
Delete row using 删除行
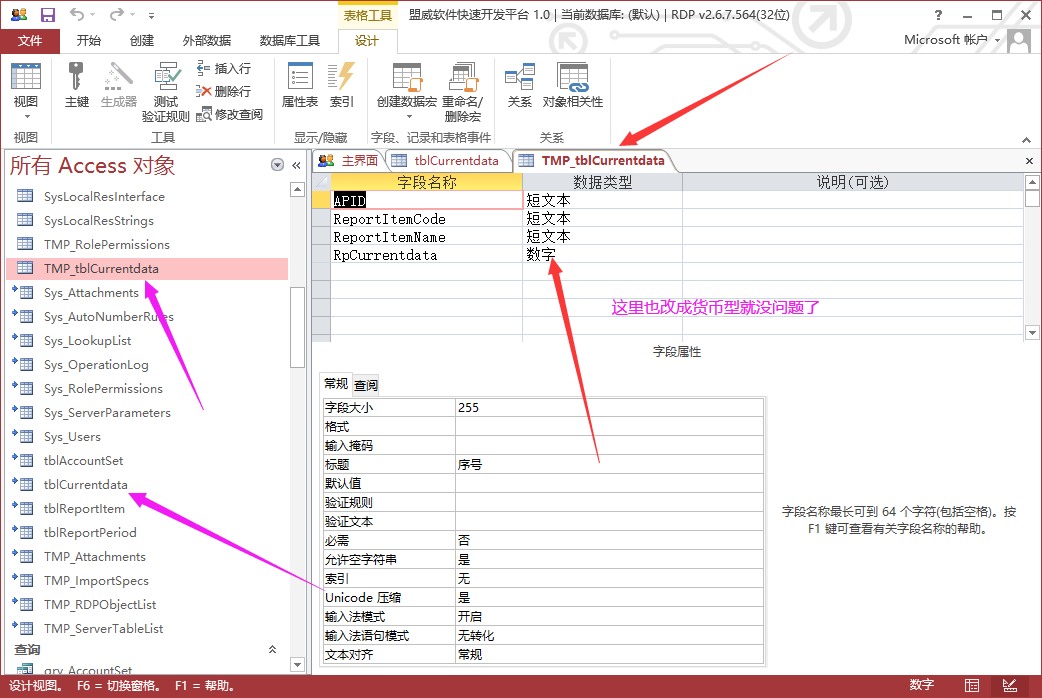pyautogui.click(x=224, y=91)
